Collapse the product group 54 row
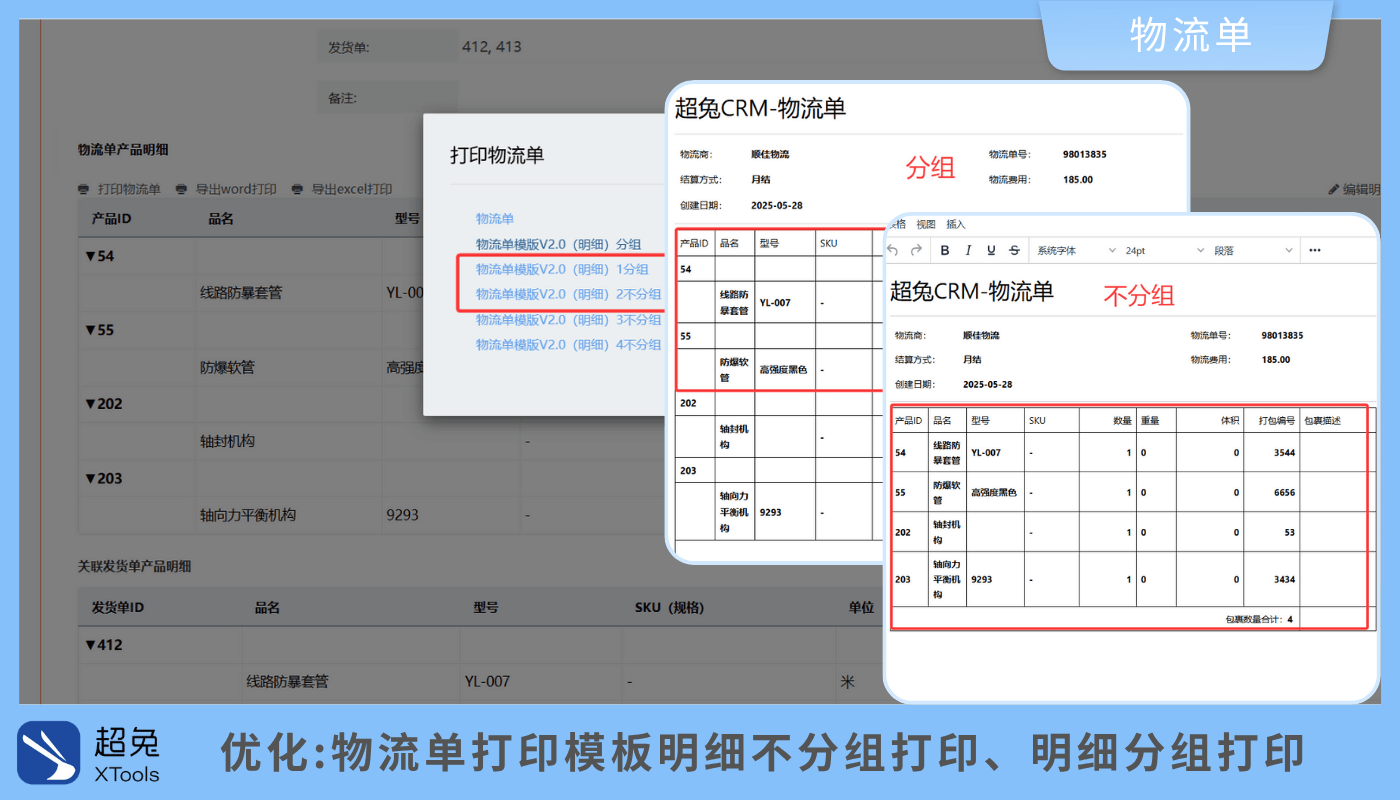 91,256
